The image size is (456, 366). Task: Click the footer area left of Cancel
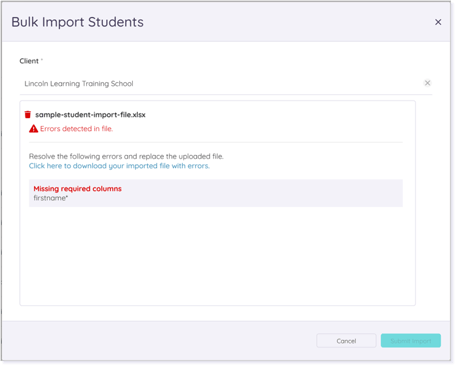click(159, 341)
